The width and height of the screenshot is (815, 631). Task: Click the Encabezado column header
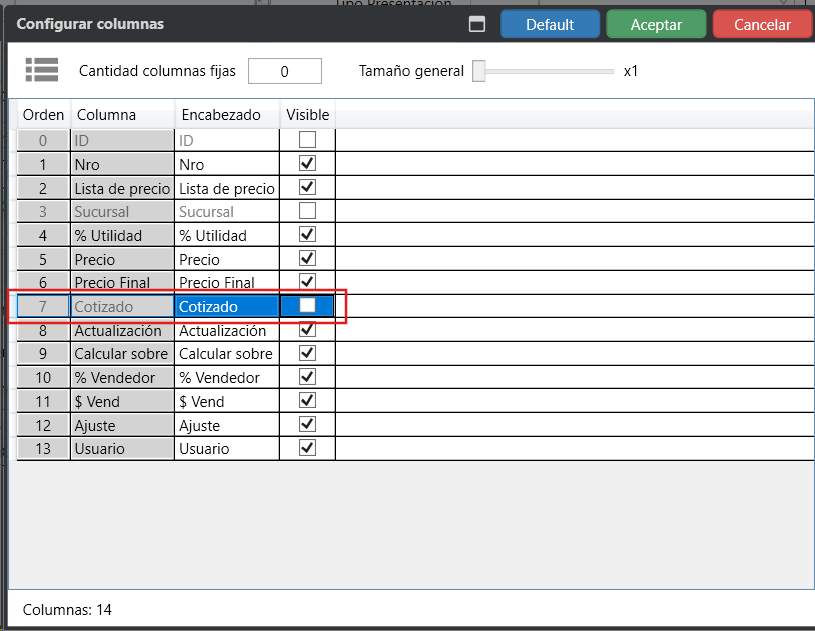[221, 115]
